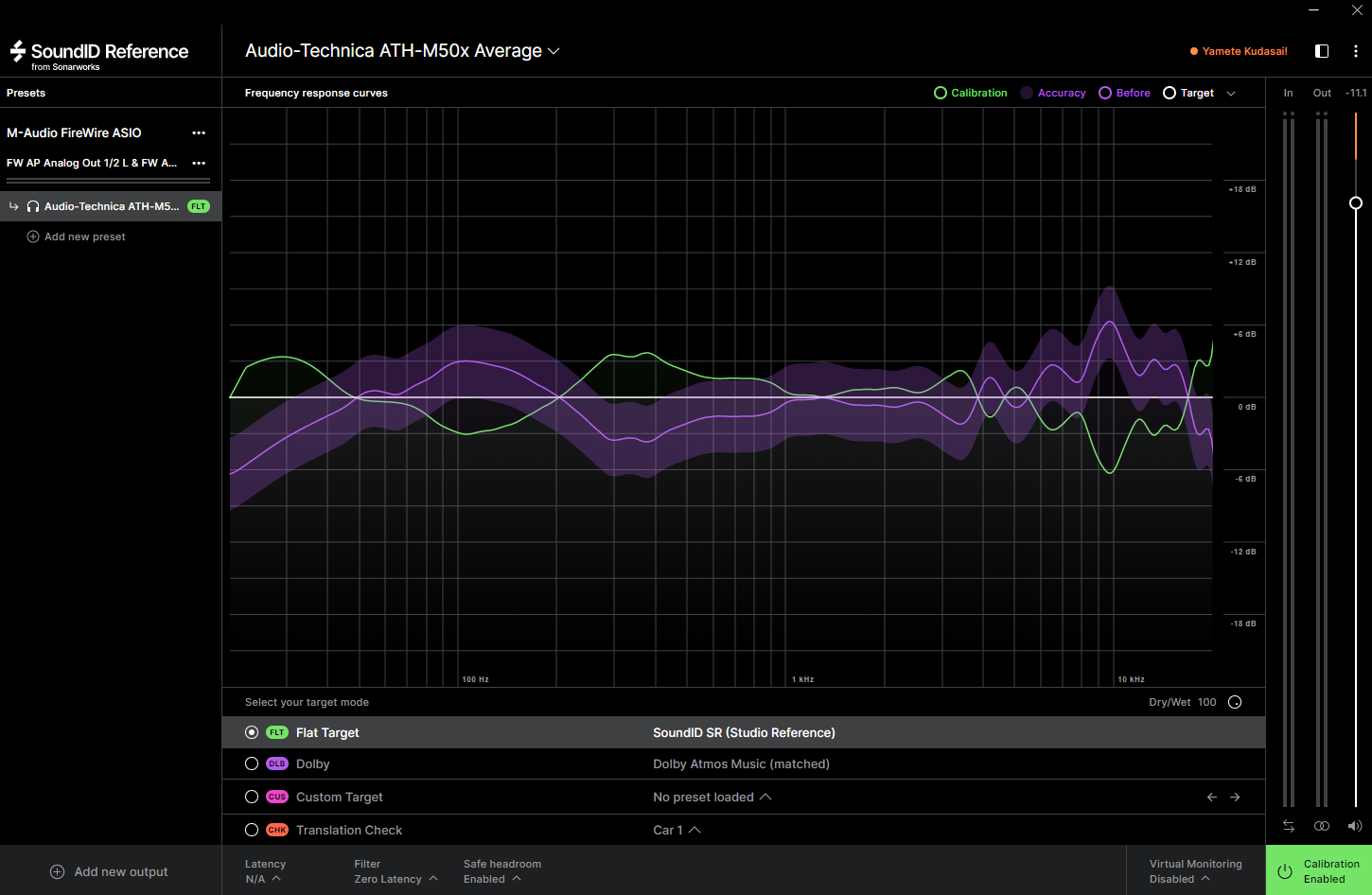The width and height of the screenshot is (1372, 895).
Task: Click the Frequency response curves heading
Action: coord(316,93)
